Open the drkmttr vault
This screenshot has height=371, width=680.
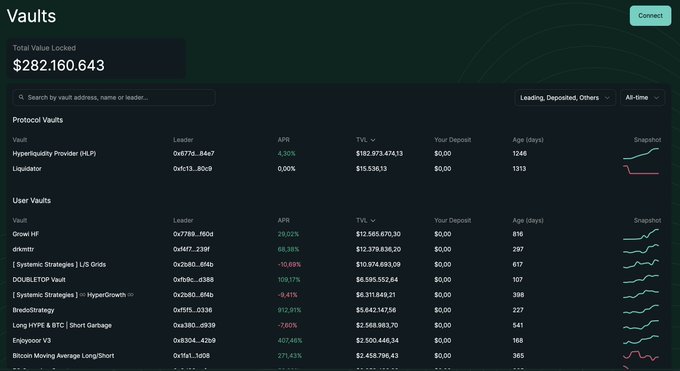pyautogui.click(x=23, y=249)
